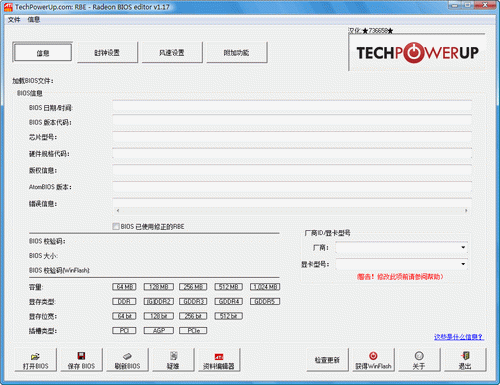Viewport: 500px width, 385px height.
Task: Click right arrow of error info scrollbar
Action: point(466,211)
